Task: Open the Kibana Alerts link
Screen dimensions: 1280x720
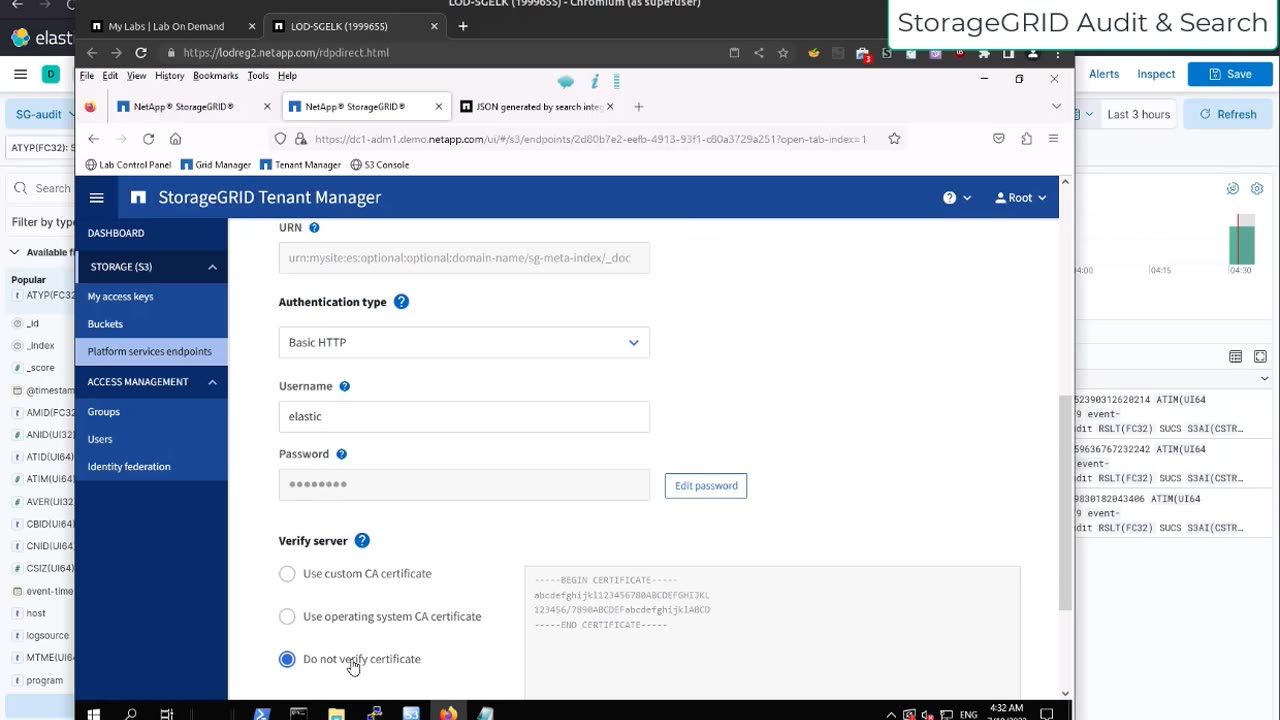Action: coord(1104,74)
